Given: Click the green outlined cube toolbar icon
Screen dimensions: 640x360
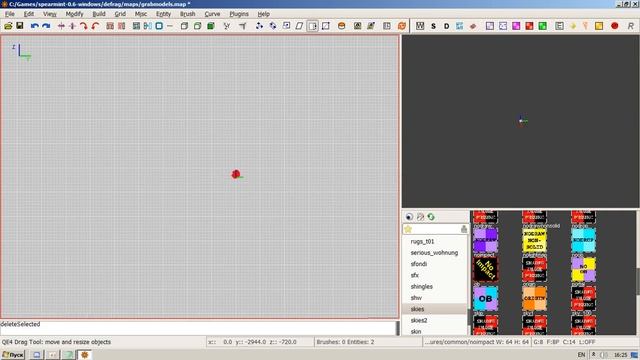Looking at the screenshot, I should pyautogui.click(x=198, y=26).
